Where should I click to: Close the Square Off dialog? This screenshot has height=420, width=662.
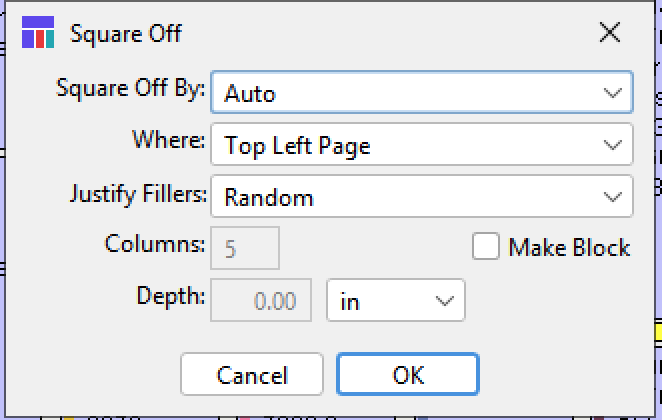click(x=610, y=33)
